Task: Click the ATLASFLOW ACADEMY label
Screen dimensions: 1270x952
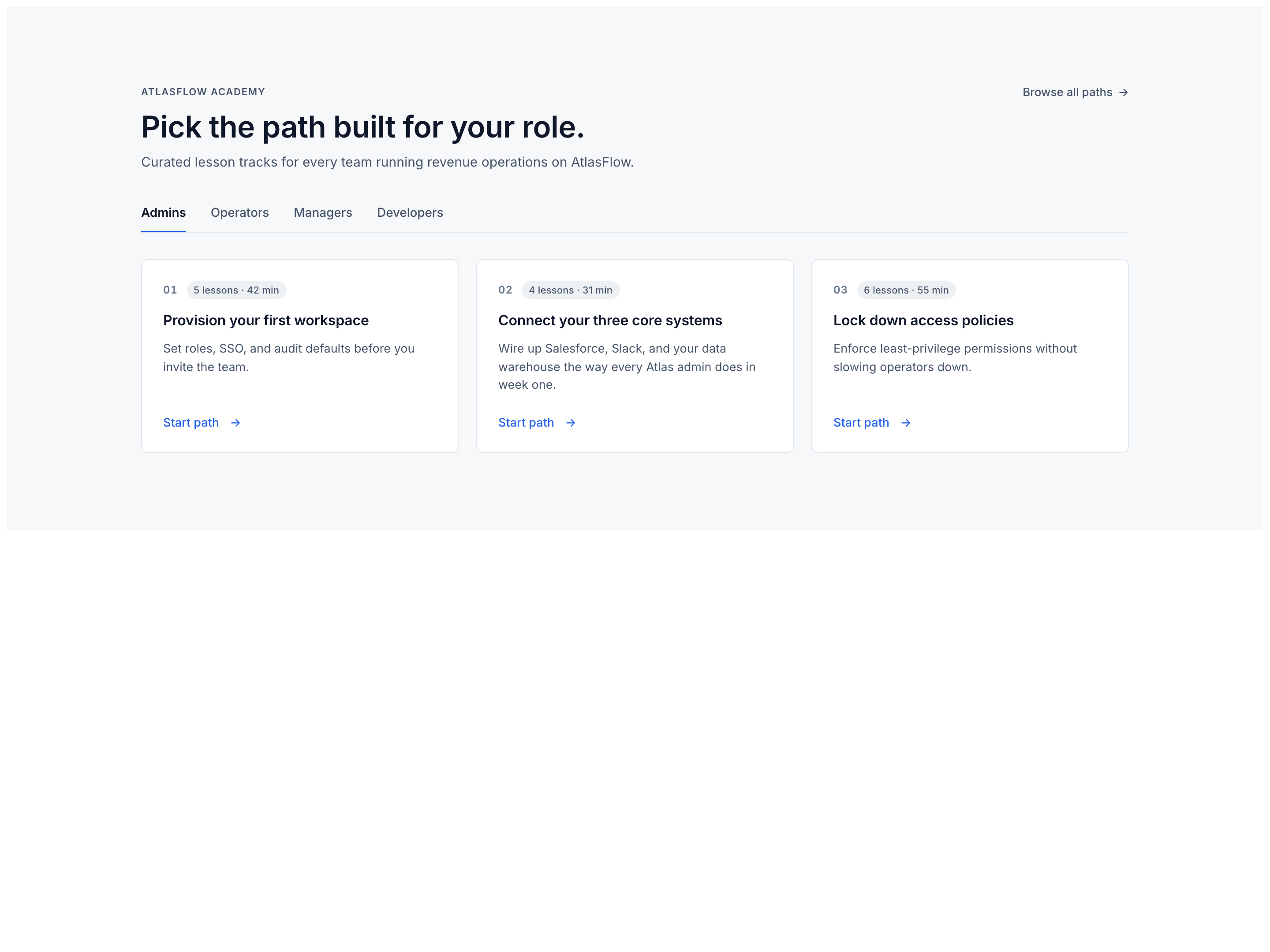Action: (203, 92)
